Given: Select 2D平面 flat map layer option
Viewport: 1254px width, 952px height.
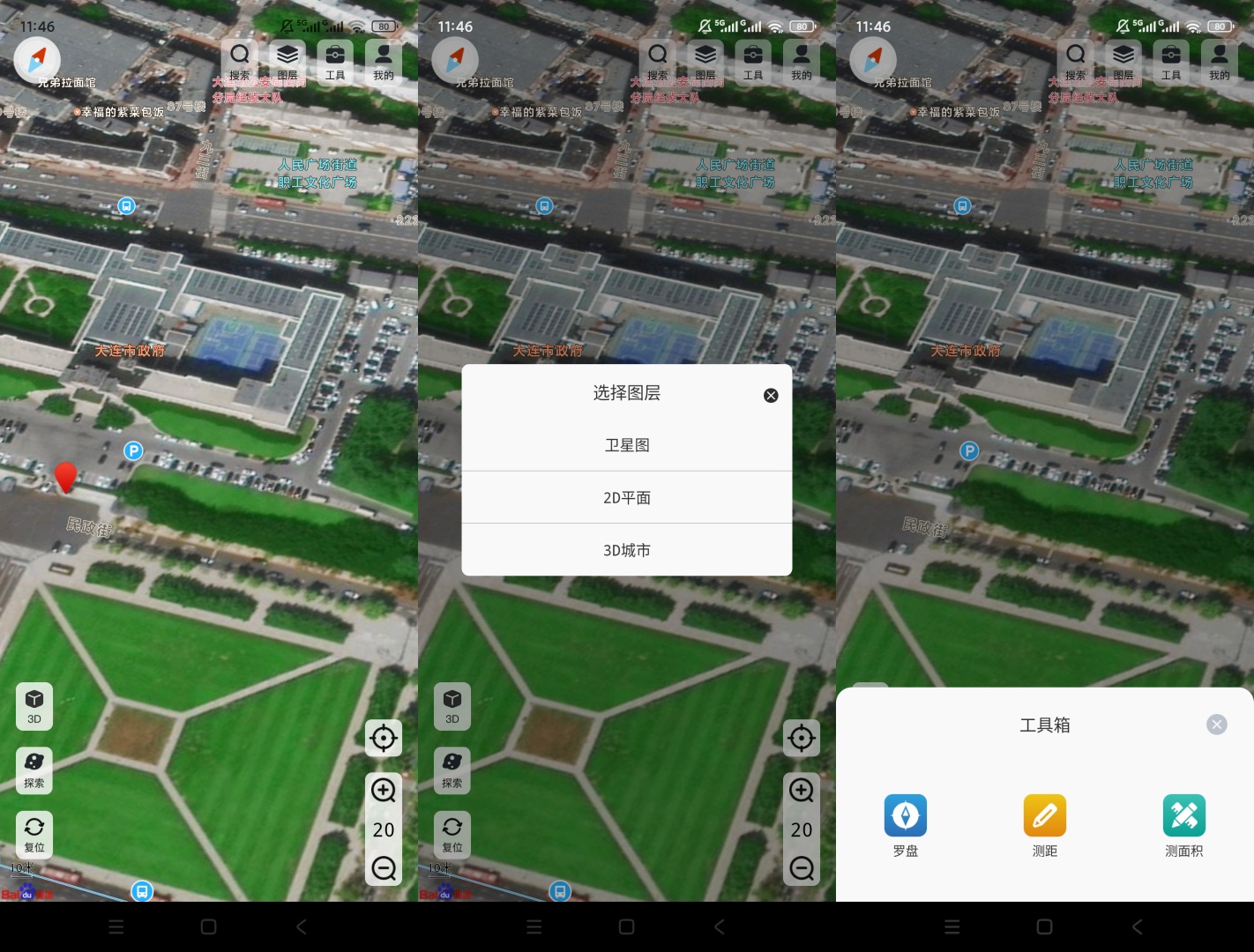Looking at the screenshot, I should [x=626, y=496].
